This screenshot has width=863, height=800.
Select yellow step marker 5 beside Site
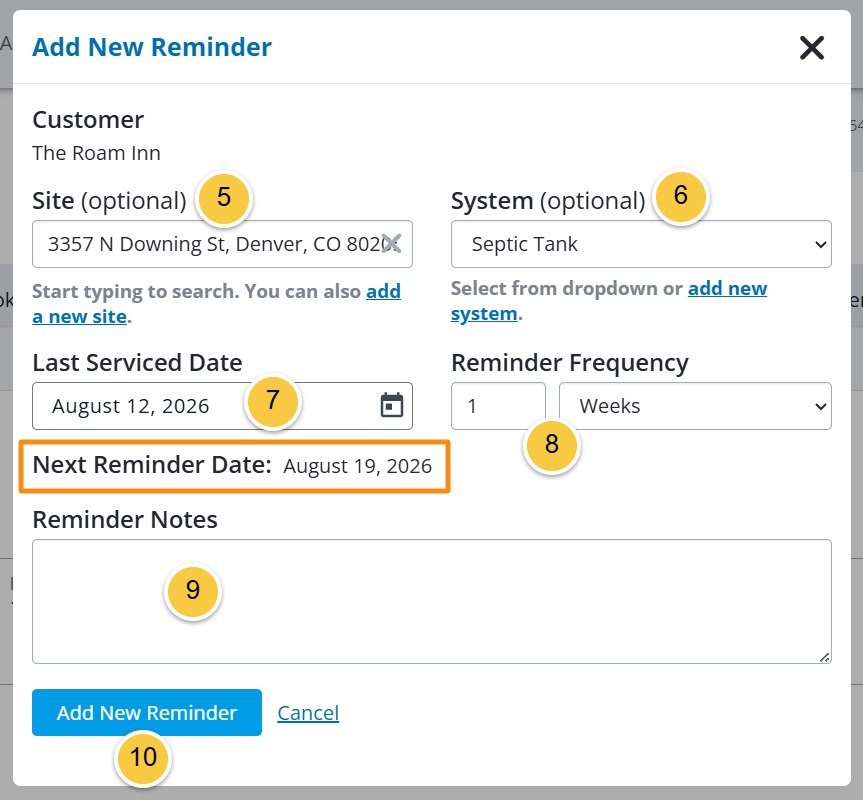pyautogui.click(x=223, y=198)
